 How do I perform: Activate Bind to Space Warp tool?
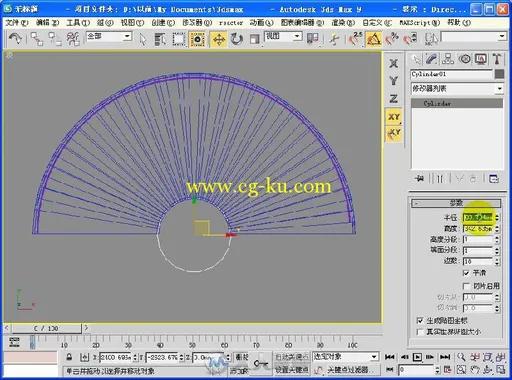[73, 39]
